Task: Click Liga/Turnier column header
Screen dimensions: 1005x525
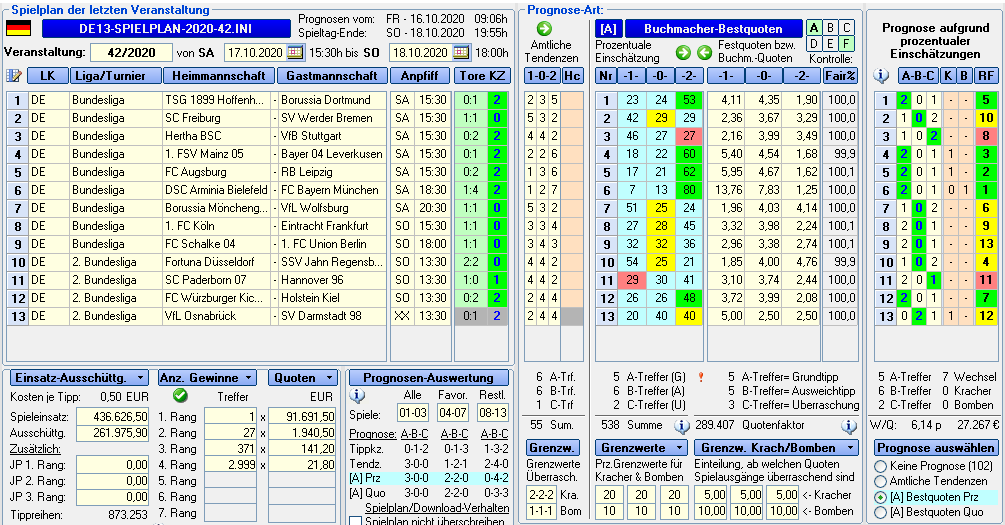Action: 115,76
